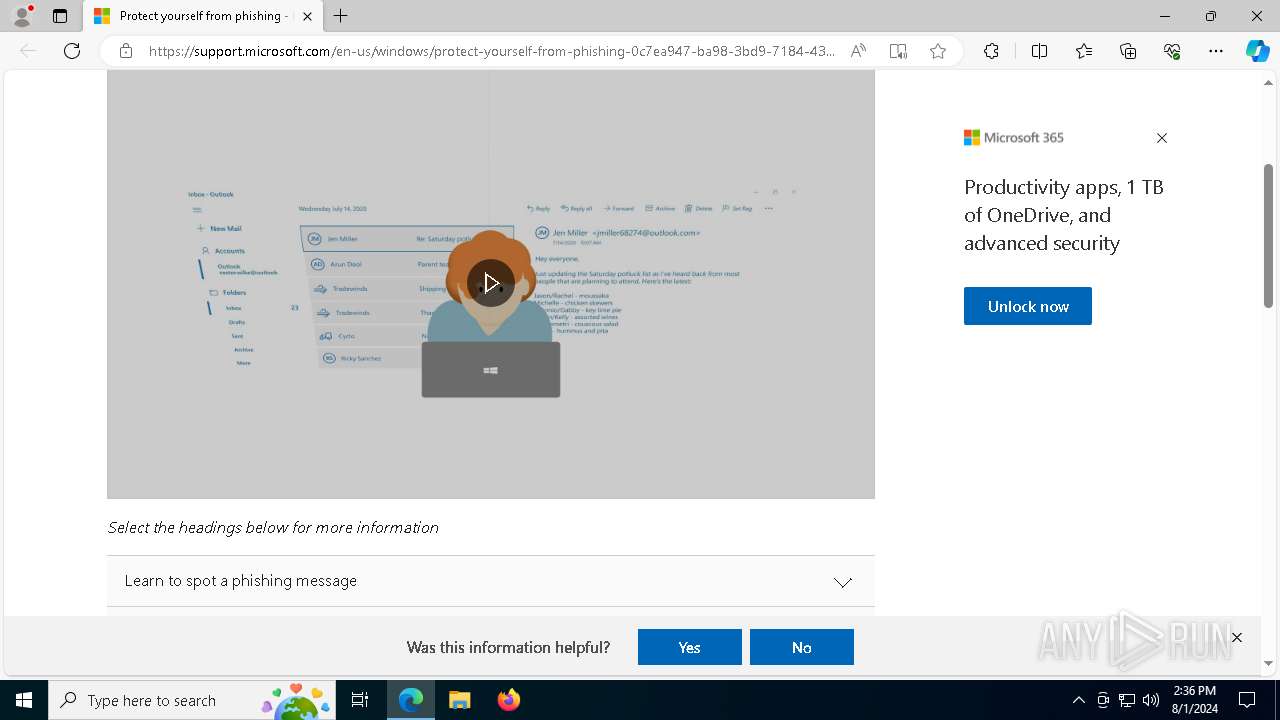Refresh the current page
The width and height of the screenshot is (1280, 720).
pyautogui.click(x=72, y=51)
